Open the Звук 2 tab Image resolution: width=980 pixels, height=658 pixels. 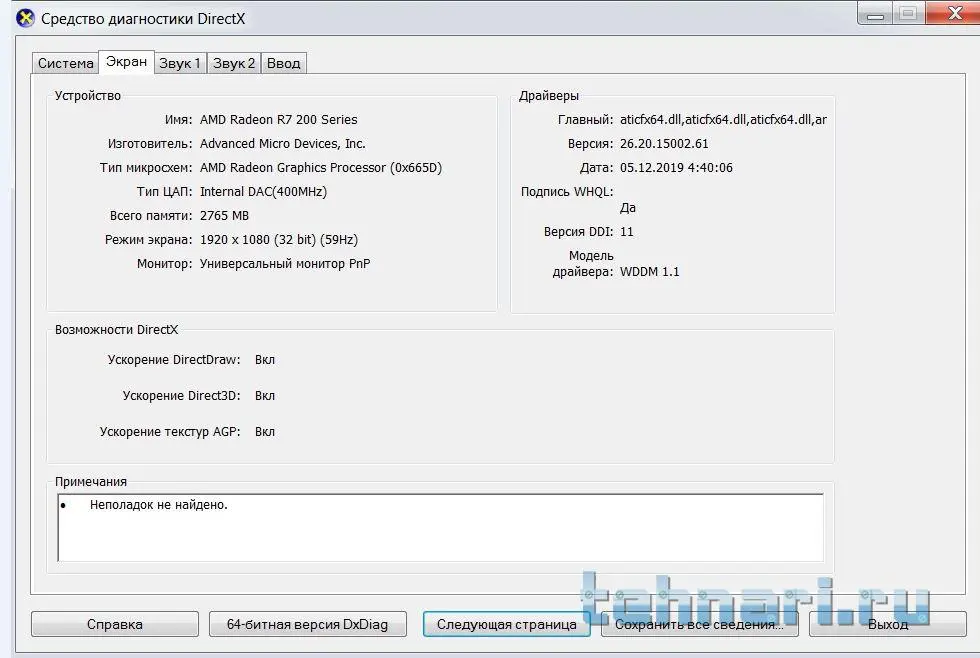coord(234,63)
